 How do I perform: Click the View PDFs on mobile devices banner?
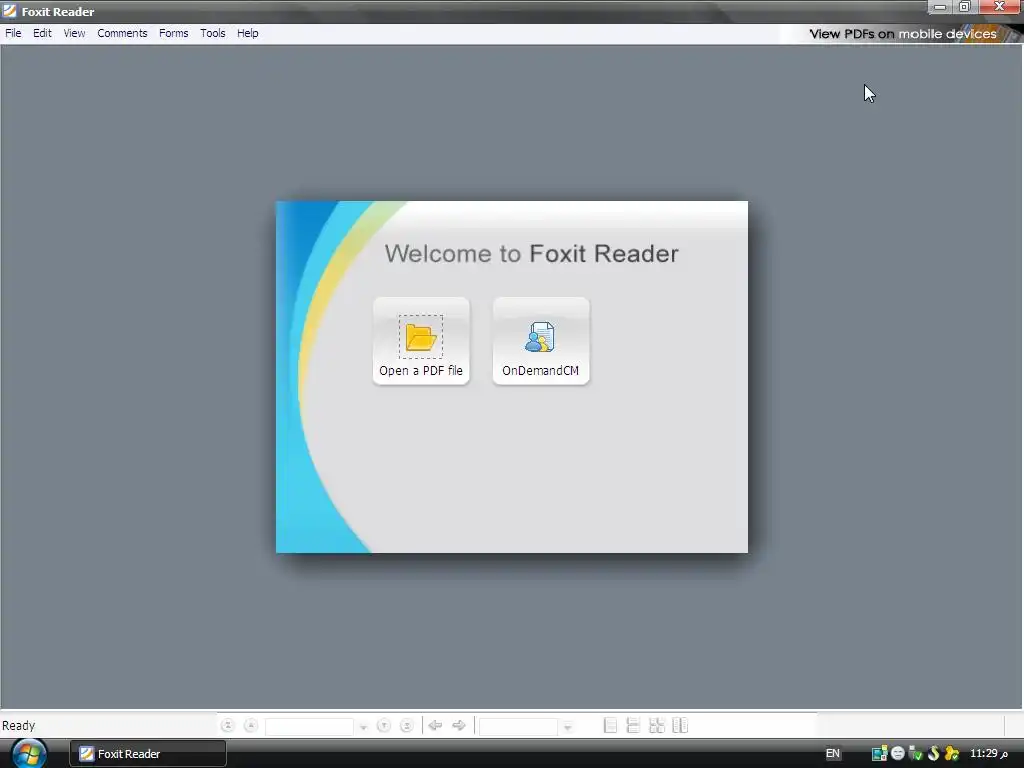pyautogui.click(x=903, y=34)
